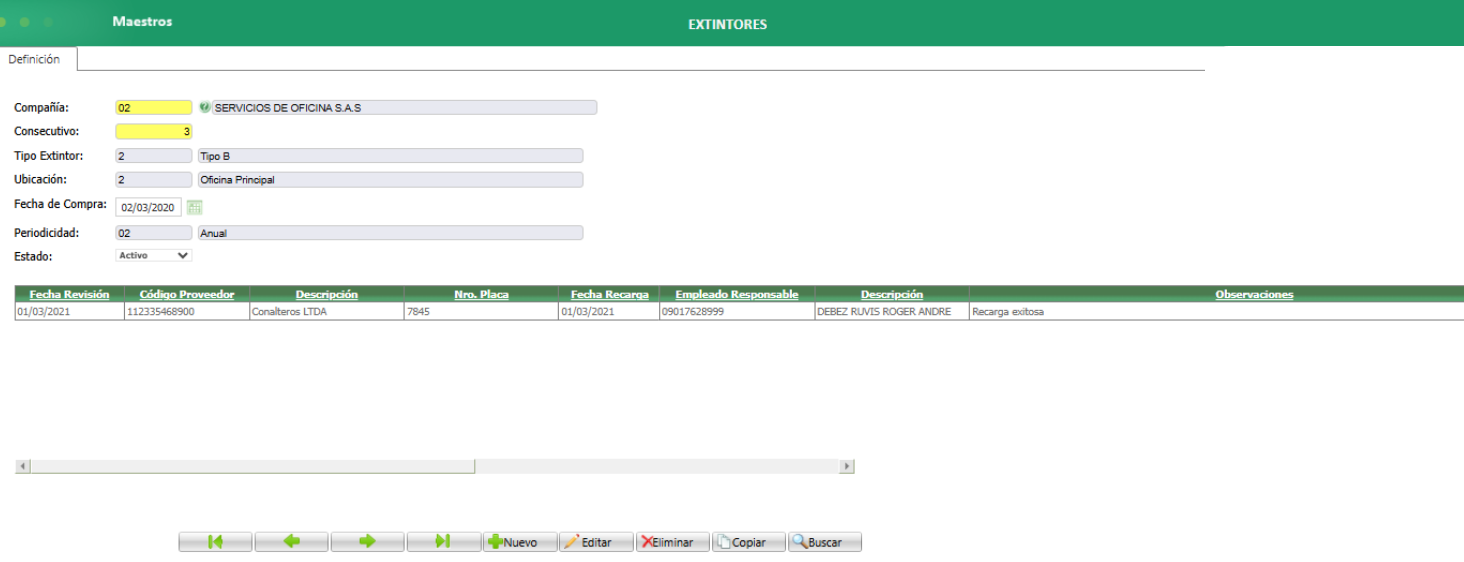Click the Periodicidad code field
Screen dimensions: 1464x562
(x=154, y=233)
